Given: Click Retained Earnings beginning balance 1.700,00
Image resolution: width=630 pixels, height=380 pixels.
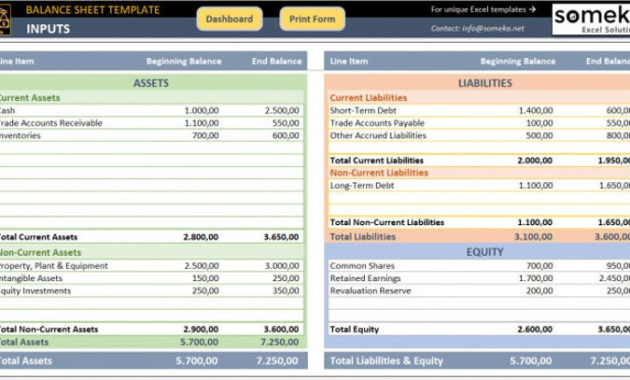Looking at the screenshot, I should tap(536, 278).
